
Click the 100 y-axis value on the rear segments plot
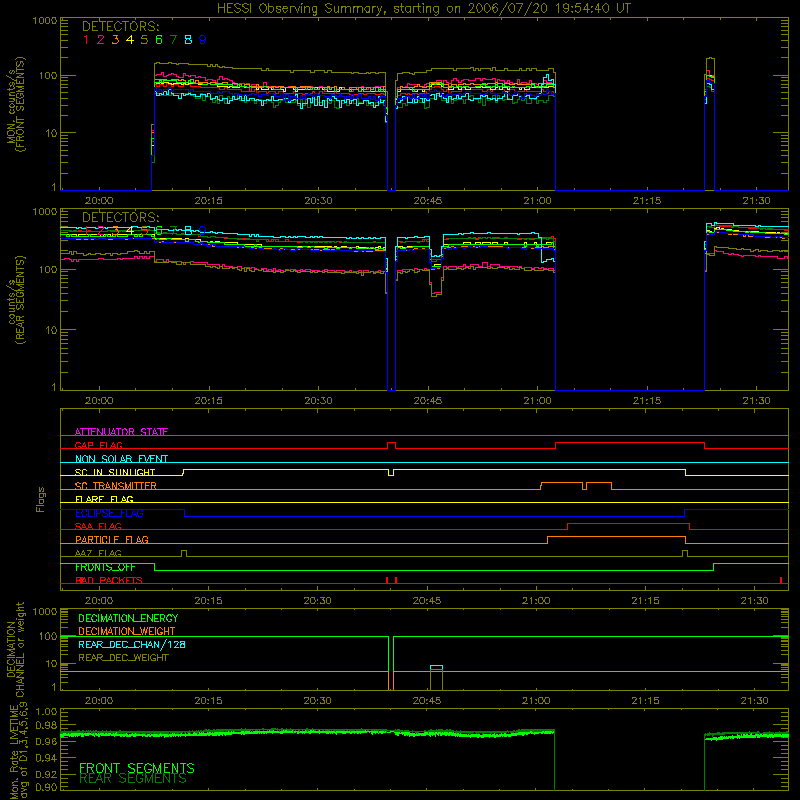[48, 269]
